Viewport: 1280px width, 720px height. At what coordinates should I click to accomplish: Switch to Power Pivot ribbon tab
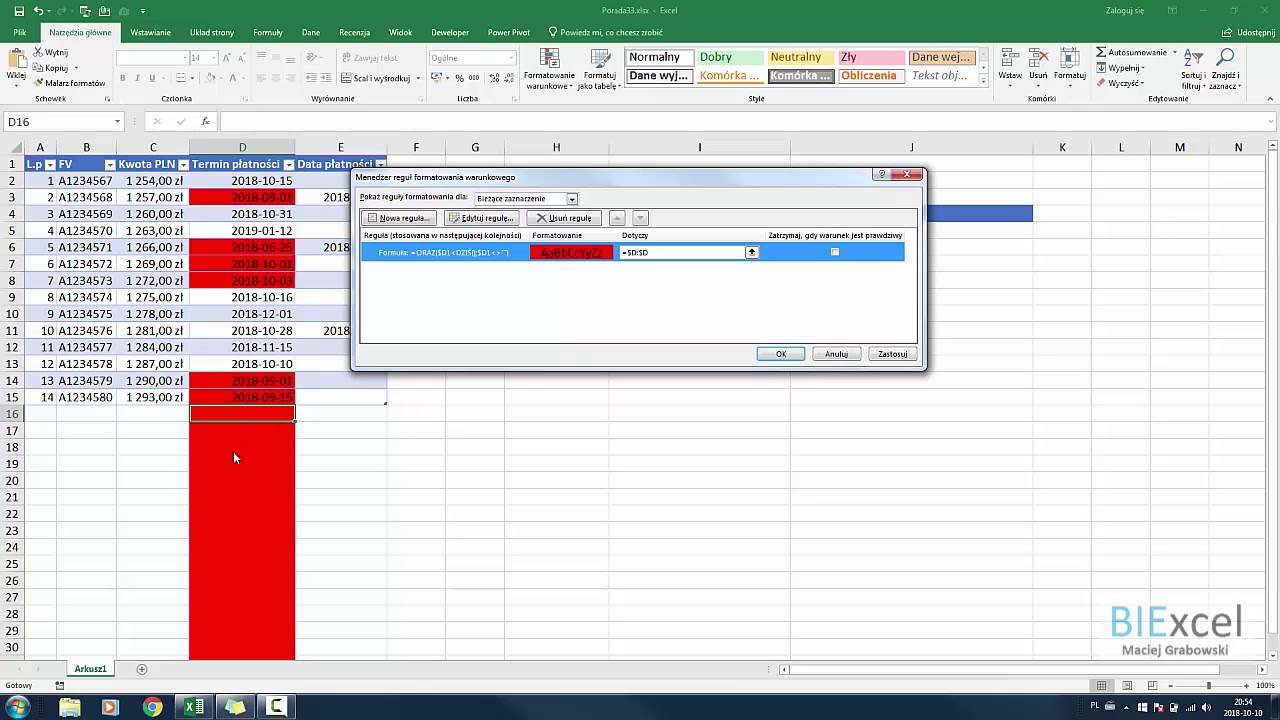pyautogui.click(x=508, y=32)
